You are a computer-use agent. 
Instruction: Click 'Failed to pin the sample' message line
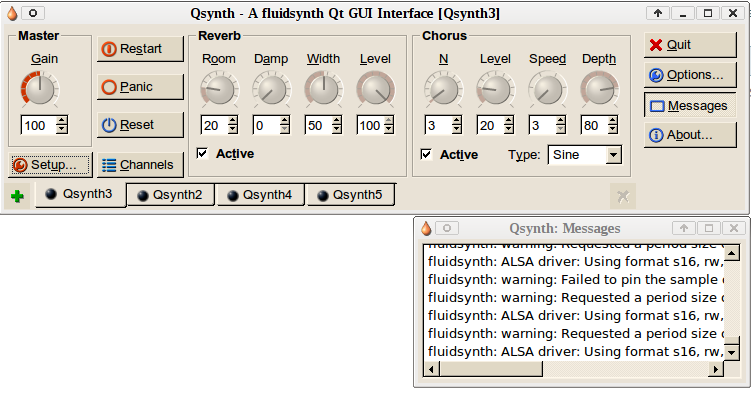[576, 280]
